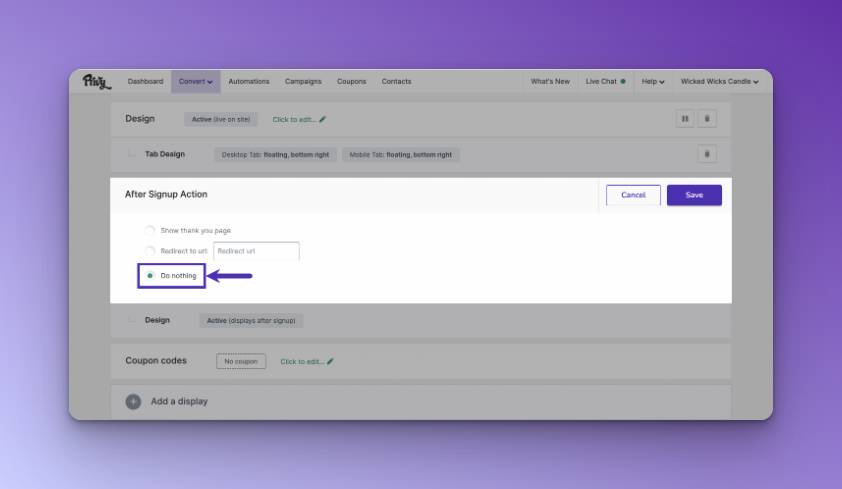Click the plus icon to add a display
Image resolution: width=842 pixels, height=489 pixels.
click(133, 402)
